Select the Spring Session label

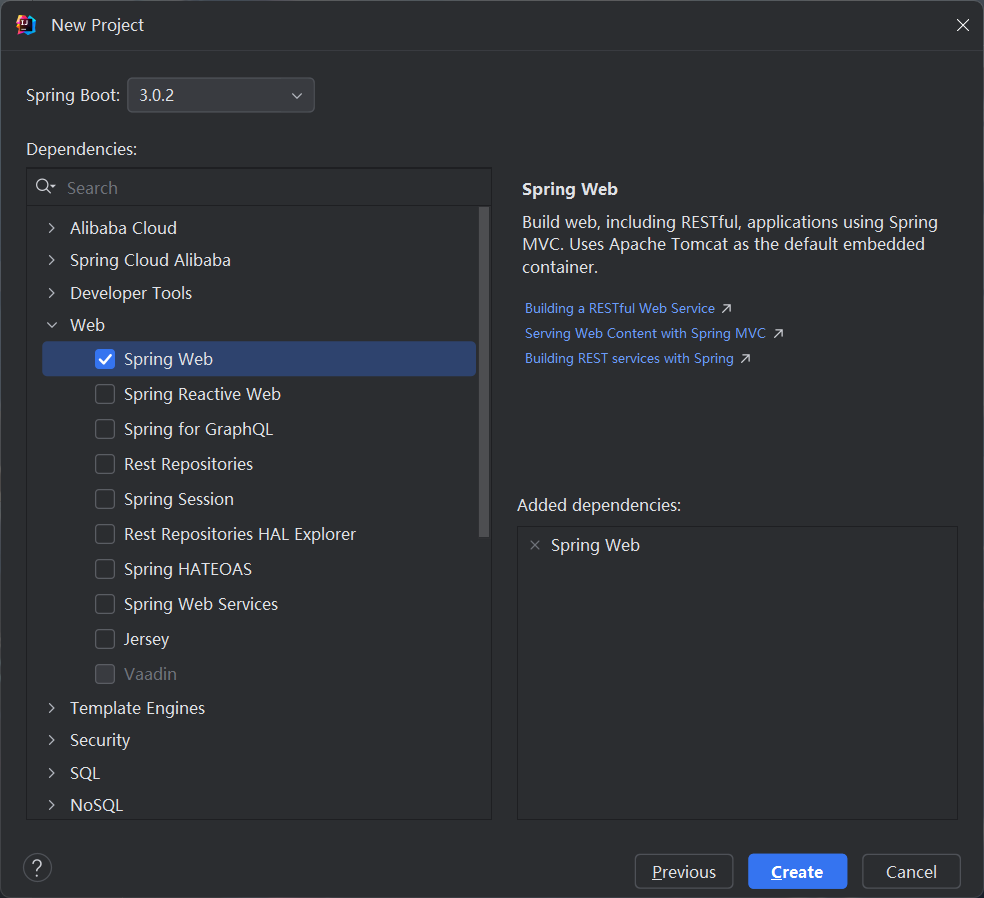pyautogui.click(x=179, y=500)
